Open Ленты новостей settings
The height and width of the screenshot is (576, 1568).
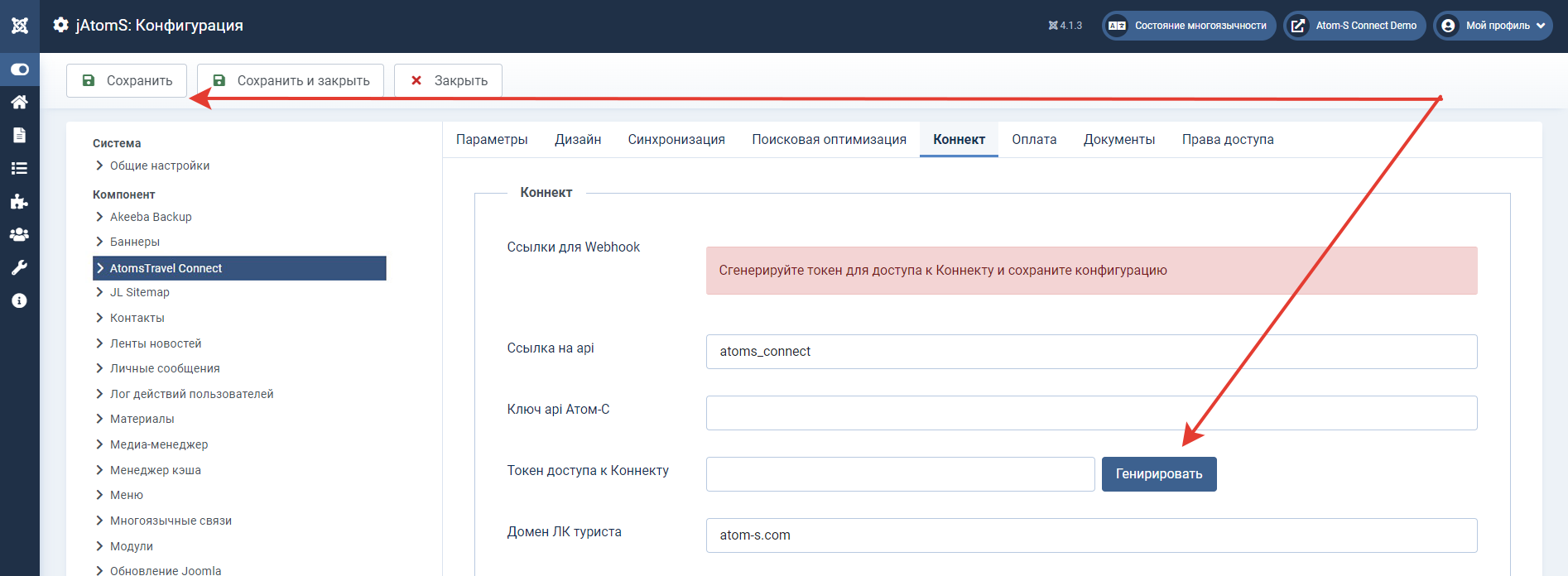(x=156, y=343)
